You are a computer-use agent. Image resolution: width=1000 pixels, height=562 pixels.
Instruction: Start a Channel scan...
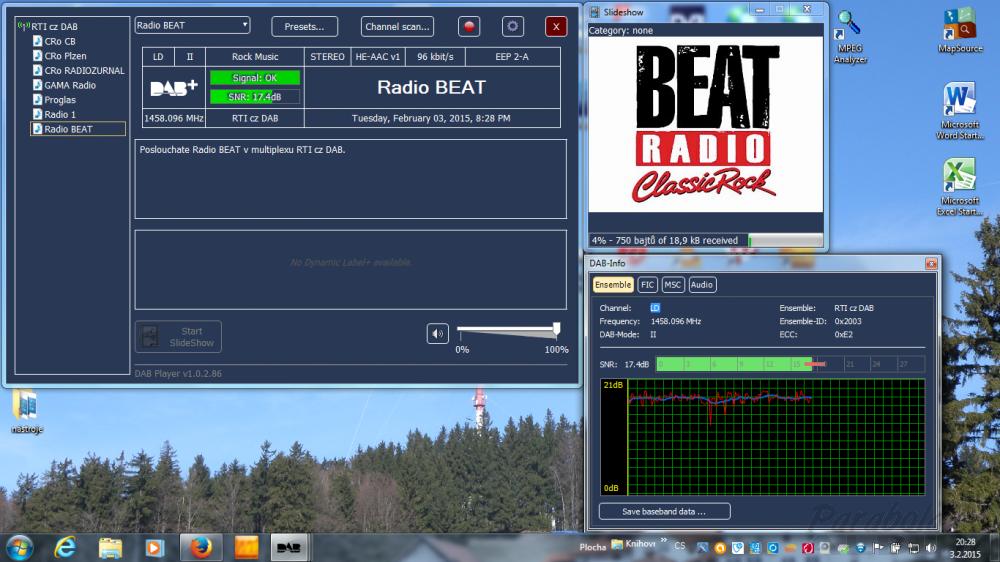click(x=397, y=27)
